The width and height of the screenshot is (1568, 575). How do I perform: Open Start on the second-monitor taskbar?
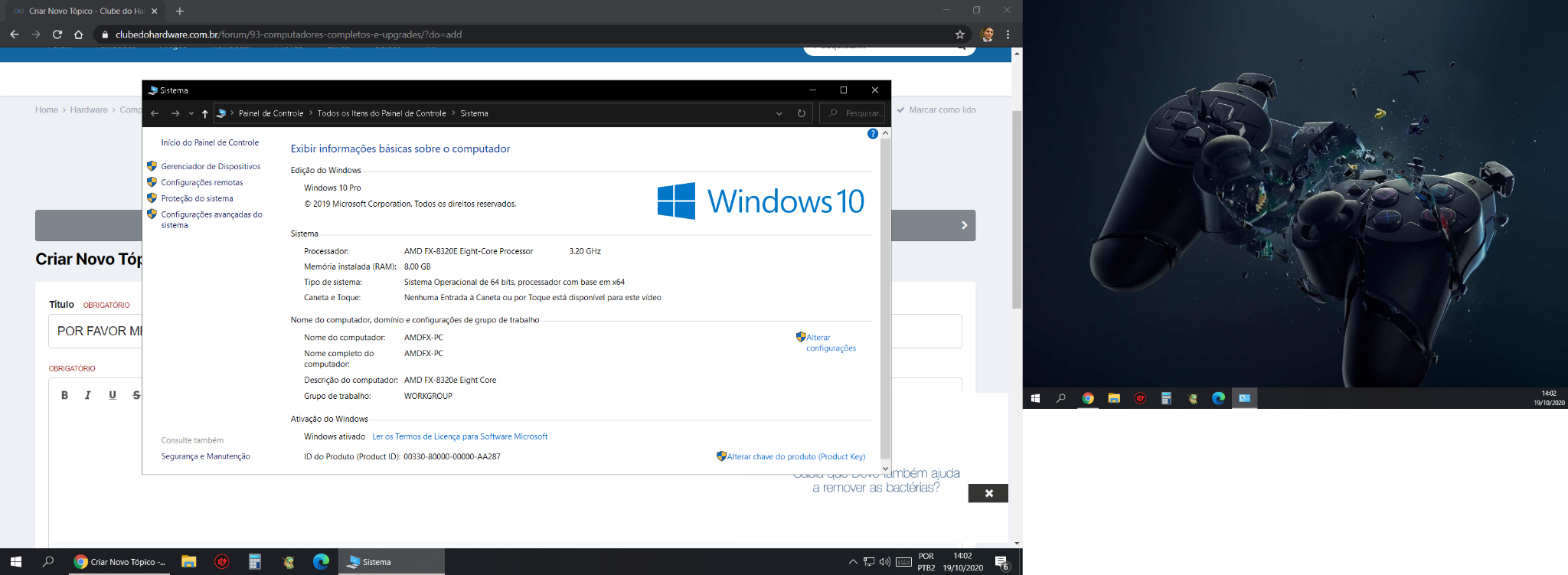[1036, 398]
